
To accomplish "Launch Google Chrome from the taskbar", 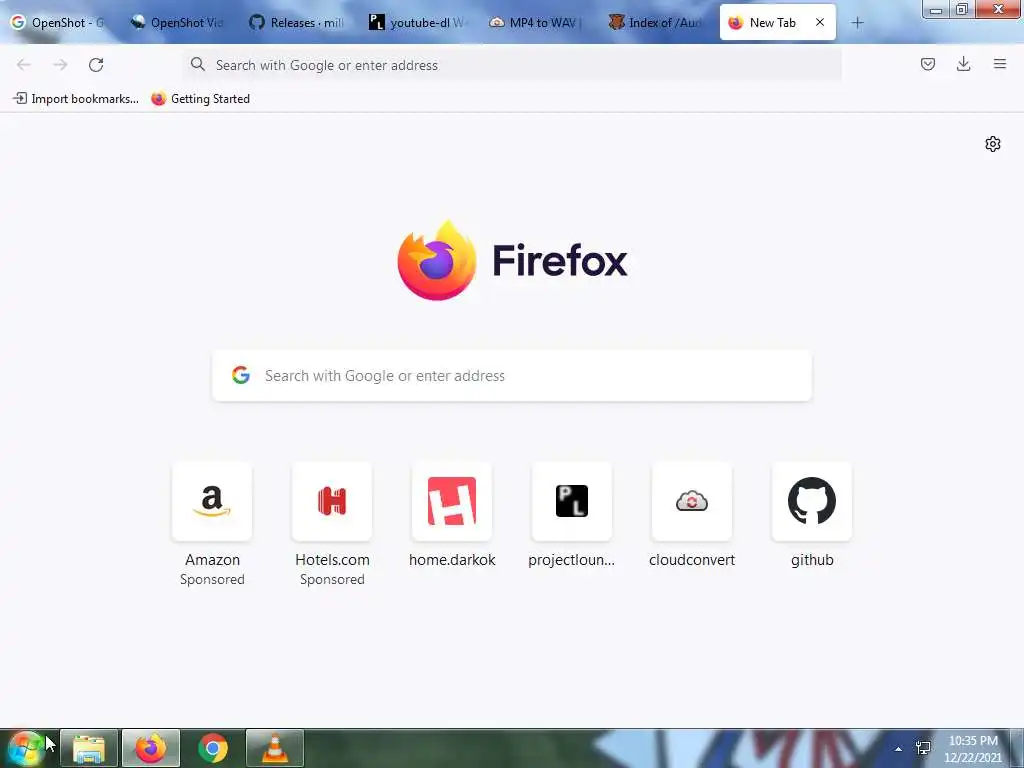I will pos(213,748).
